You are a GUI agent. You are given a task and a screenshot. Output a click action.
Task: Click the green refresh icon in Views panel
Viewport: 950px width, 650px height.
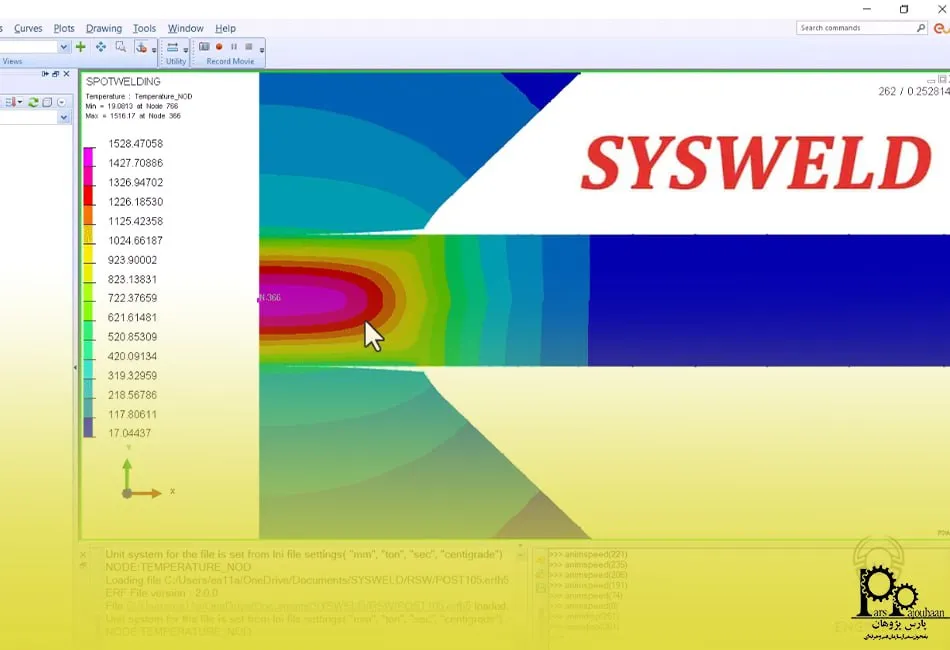pos(32,100)
